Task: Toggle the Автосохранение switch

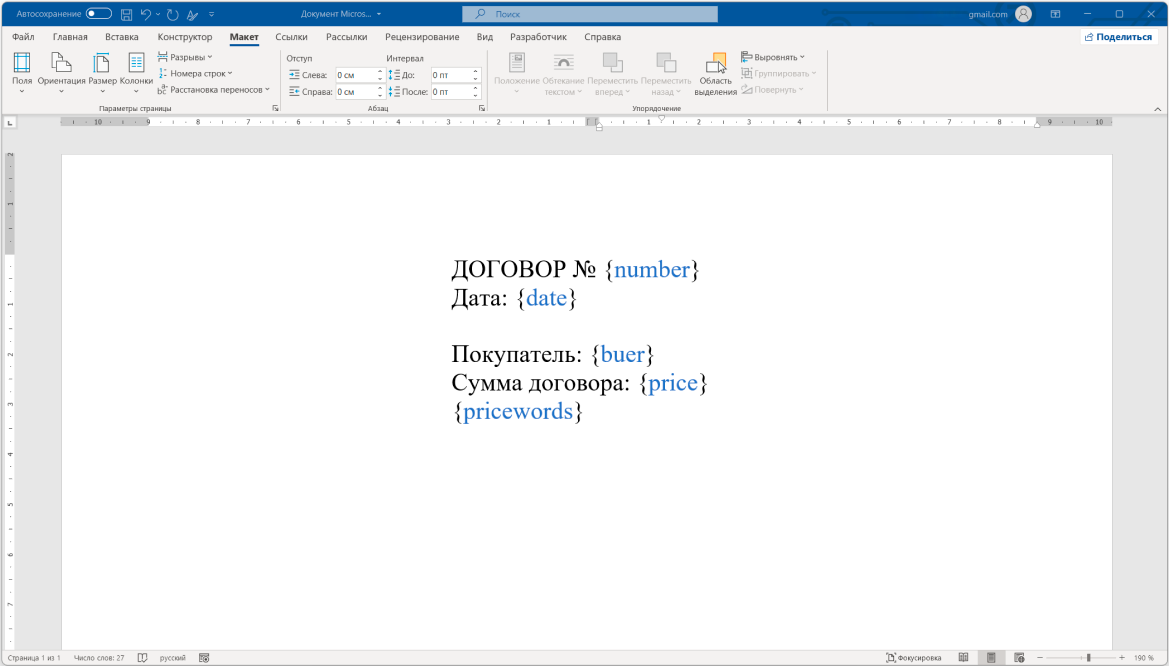Action: (98, 14)
